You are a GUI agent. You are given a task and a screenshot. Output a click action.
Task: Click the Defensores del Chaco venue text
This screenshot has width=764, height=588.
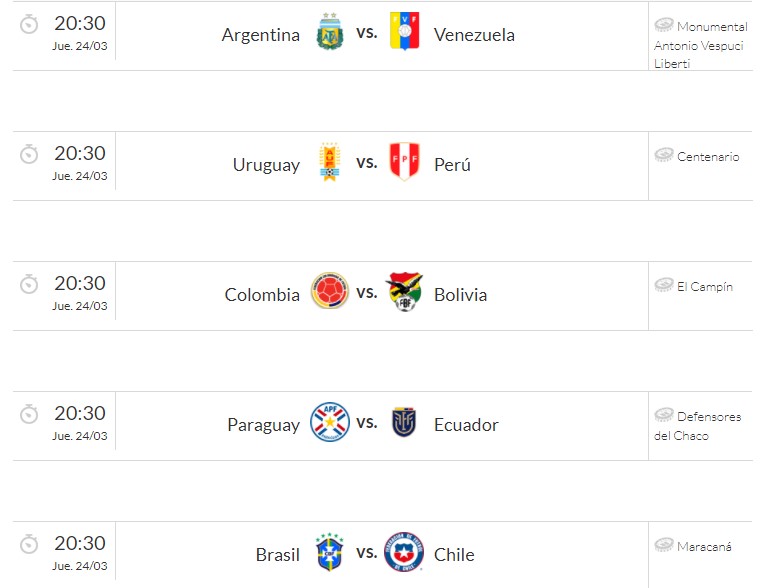[x=698, y=426]
